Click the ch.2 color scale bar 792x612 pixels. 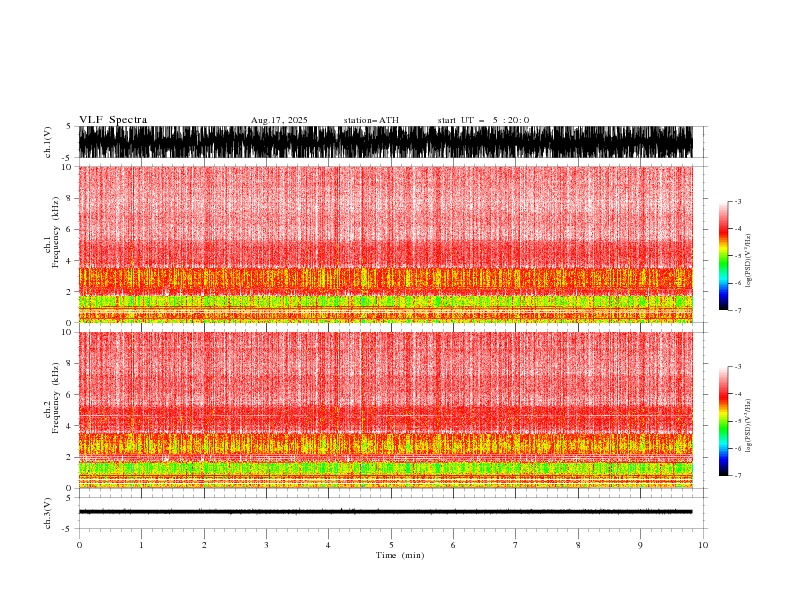[723, 421]
